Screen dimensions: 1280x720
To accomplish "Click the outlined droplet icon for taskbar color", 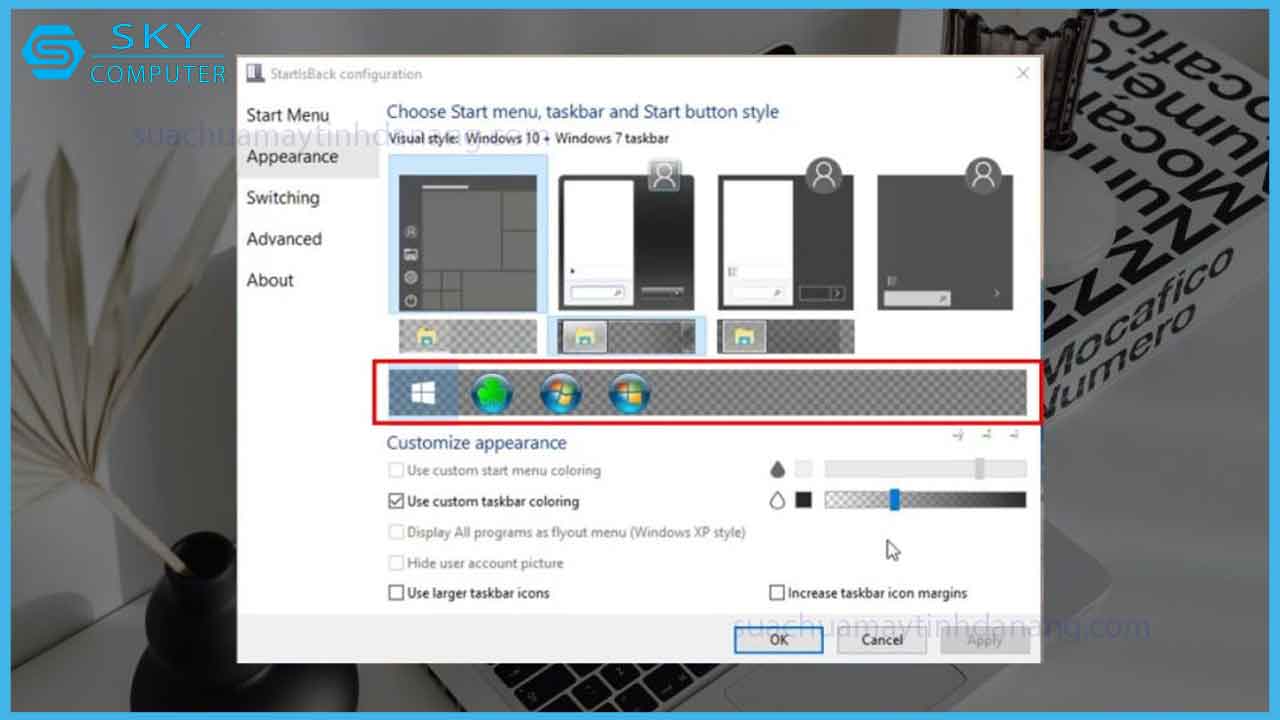I will (x=777, y=500).
